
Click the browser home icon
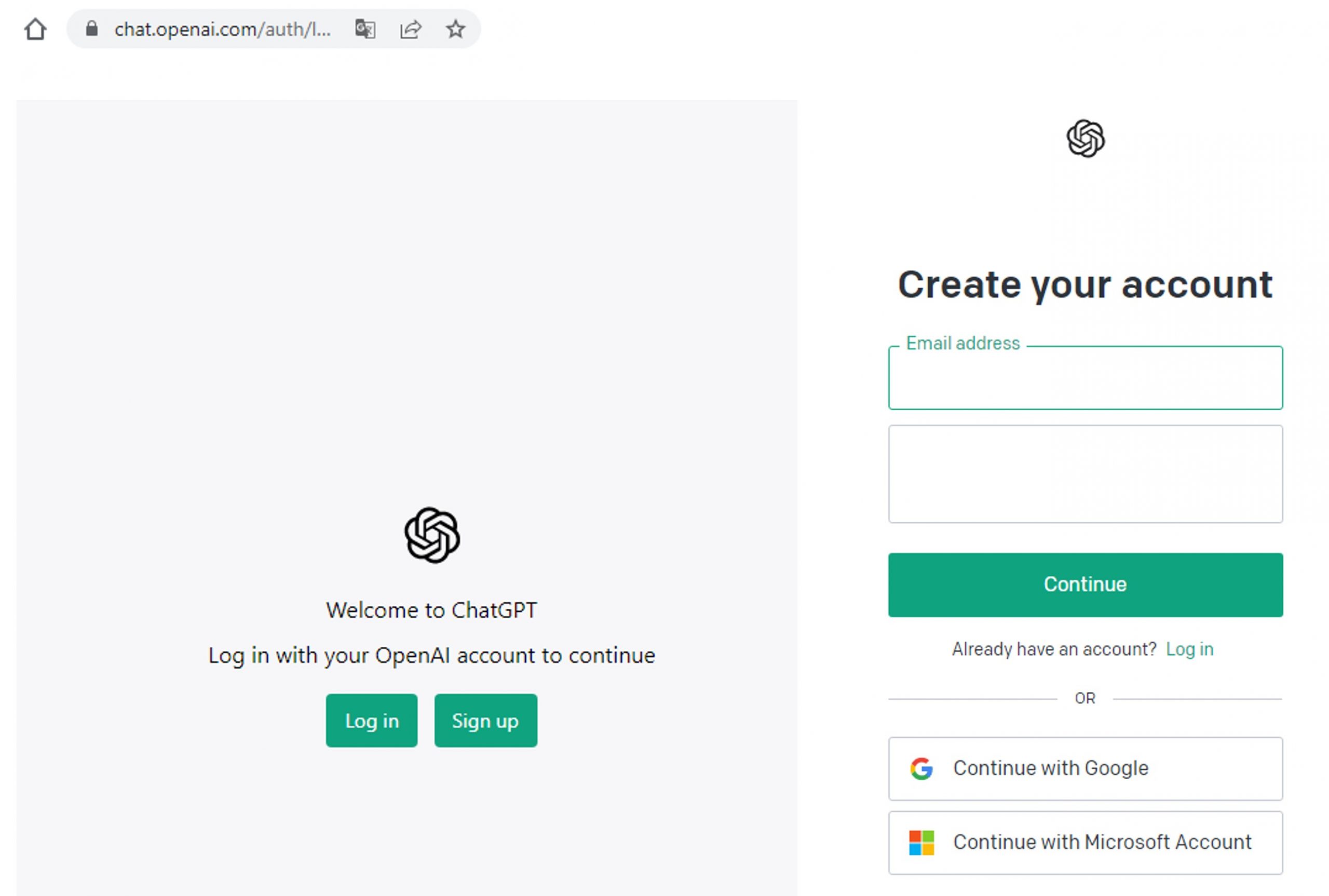point(35,29)
